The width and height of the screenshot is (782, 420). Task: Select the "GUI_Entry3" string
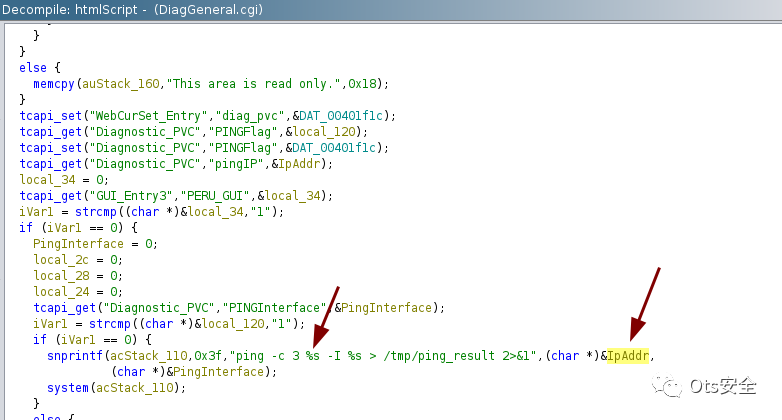131,196
